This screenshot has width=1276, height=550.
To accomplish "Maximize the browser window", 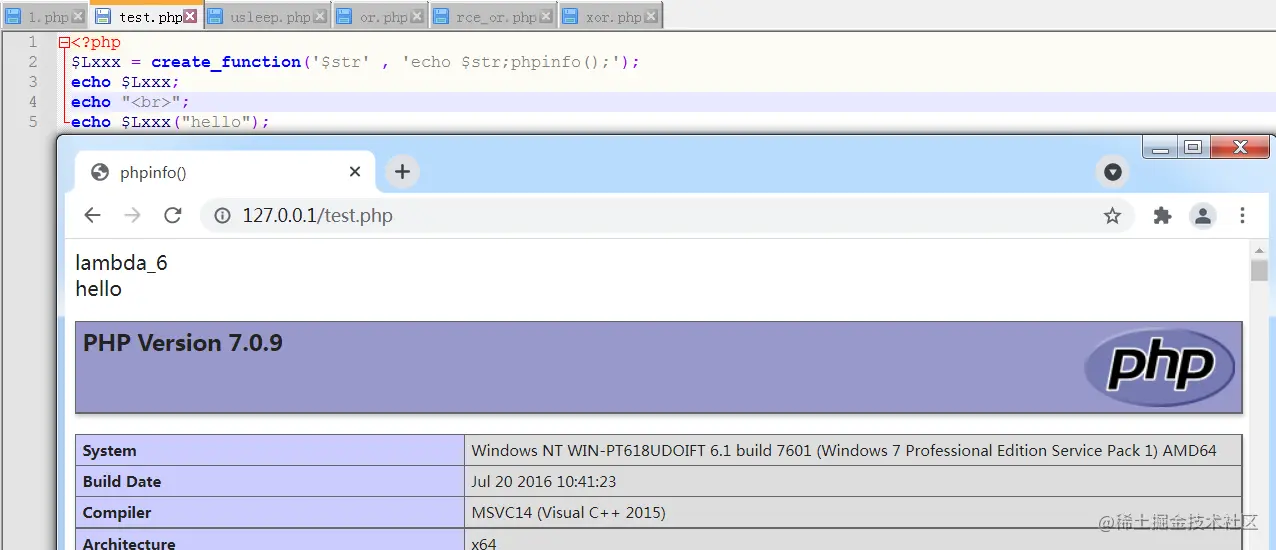I will tap(1193, 148).
